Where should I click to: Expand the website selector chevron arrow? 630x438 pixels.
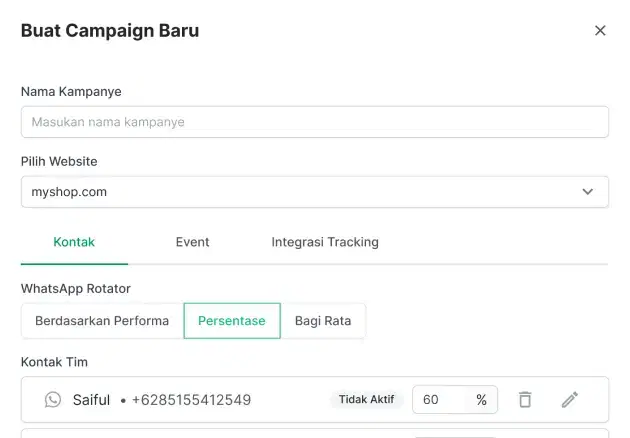(588, 192)
